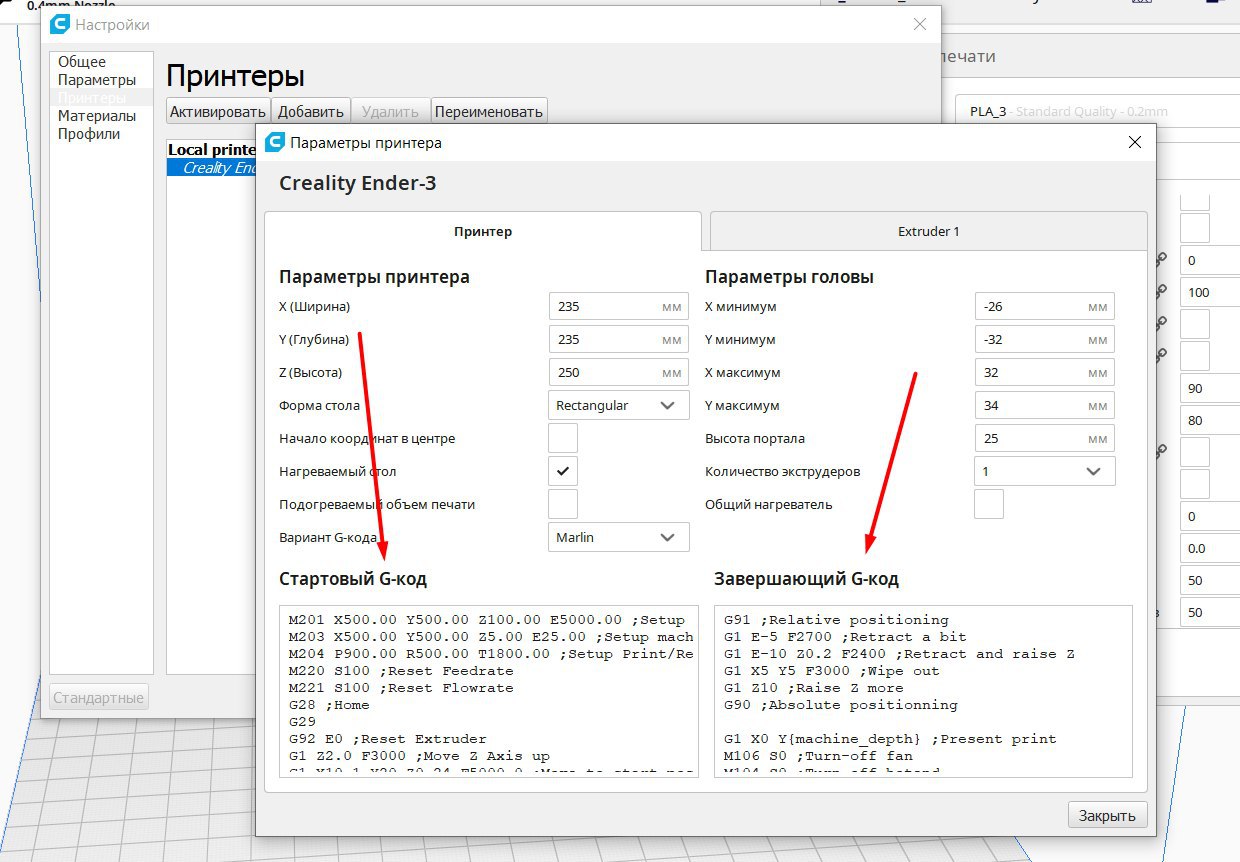The height and width of the screenshot is (862, 1240).
Task: Click the Cura logo in the Настройки title bar
Action: (x=60, y=24)
